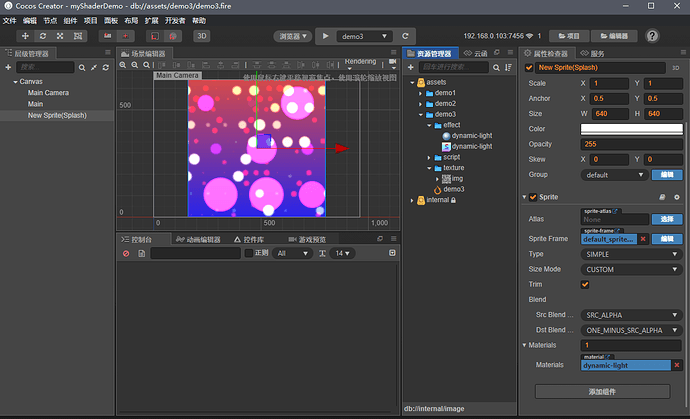This screenshot has height=419, width=690.
Task: Open the Sprite component gear settings
Action: coord(677,197)
